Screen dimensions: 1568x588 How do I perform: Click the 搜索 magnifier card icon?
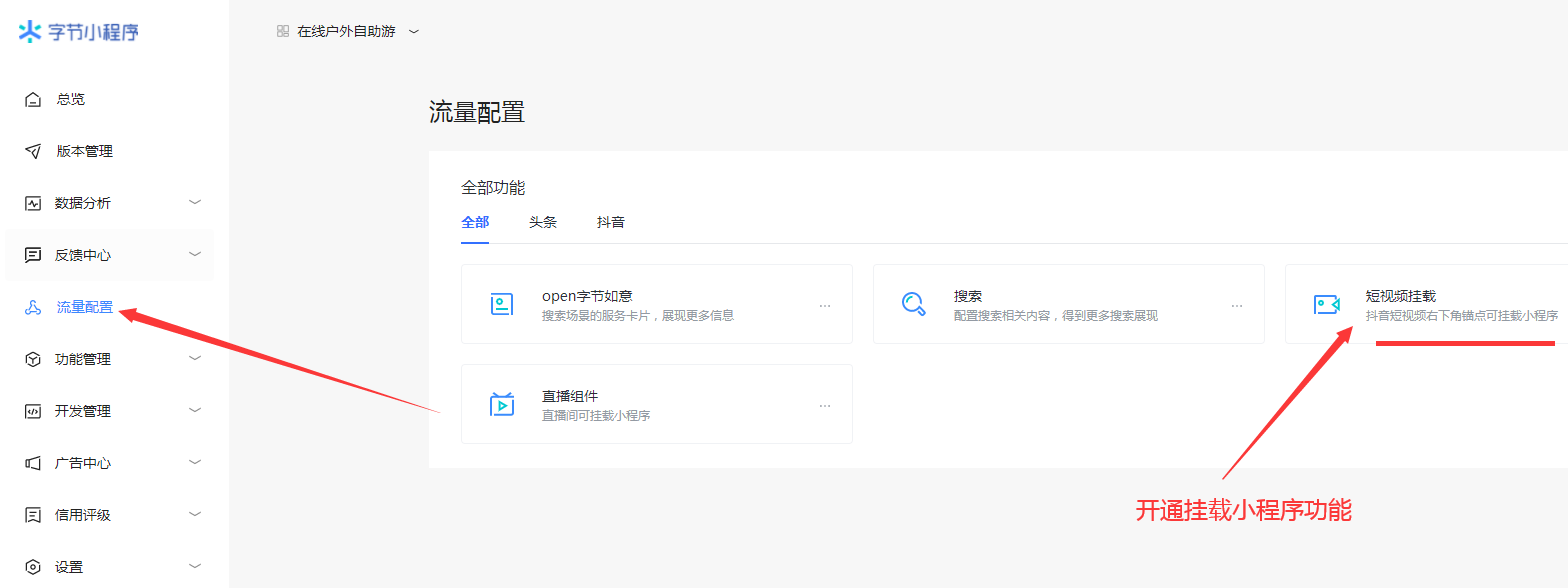coord(913,304)
